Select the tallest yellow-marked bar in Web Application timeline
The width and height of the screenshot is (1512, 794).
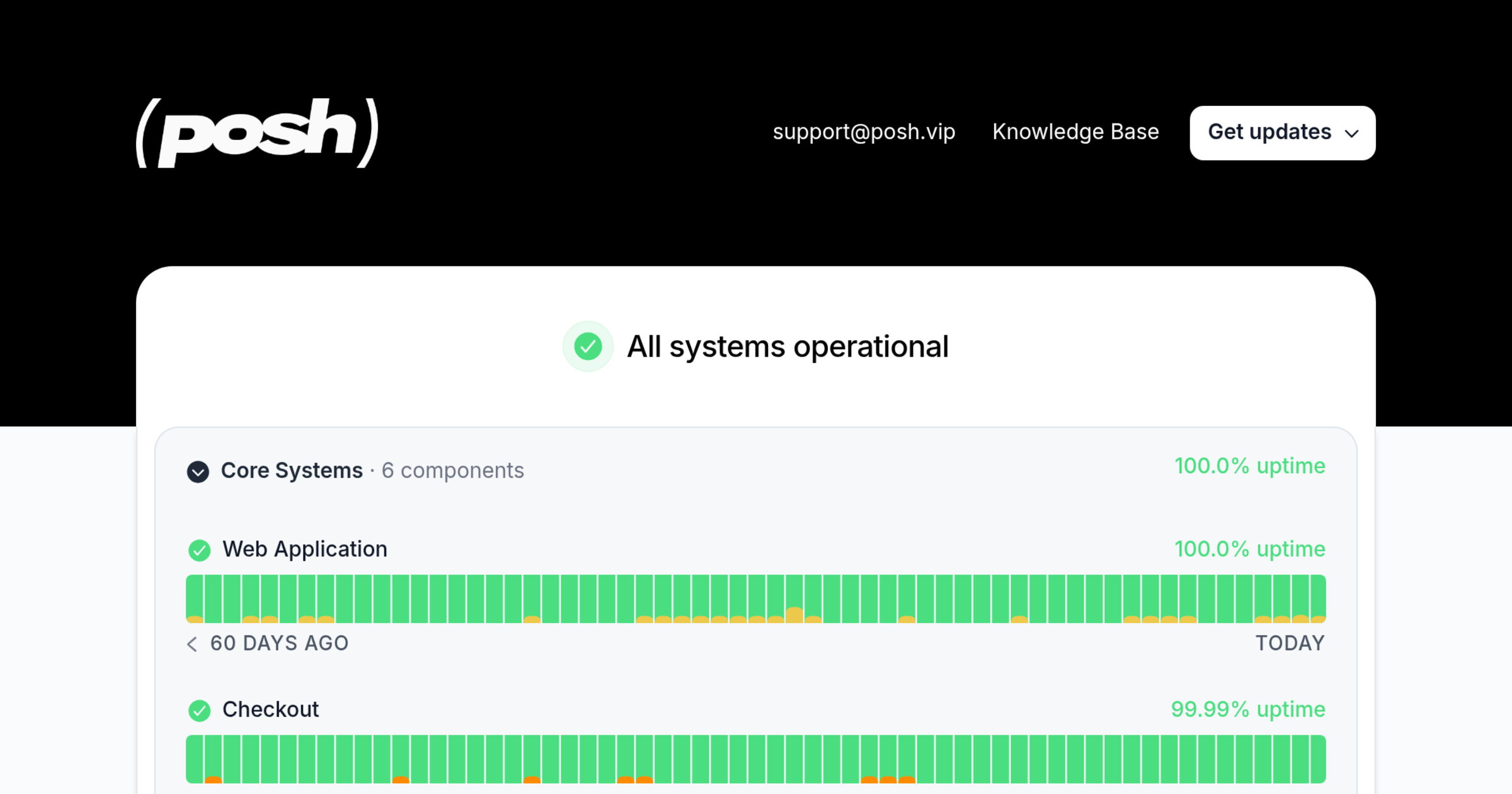(x=794, y=599)
